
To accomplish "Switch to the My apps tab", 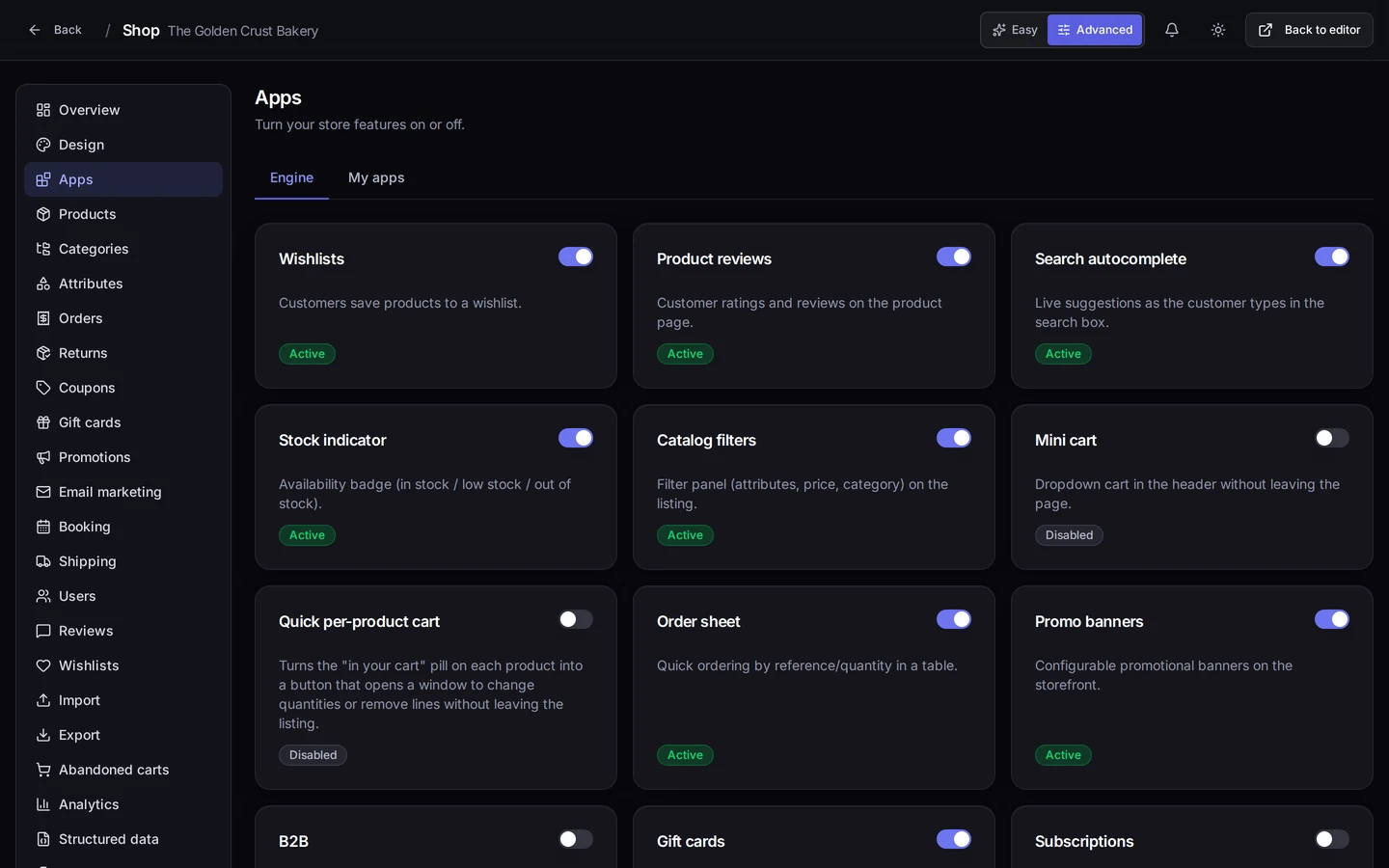I will (x=376, y=177).
